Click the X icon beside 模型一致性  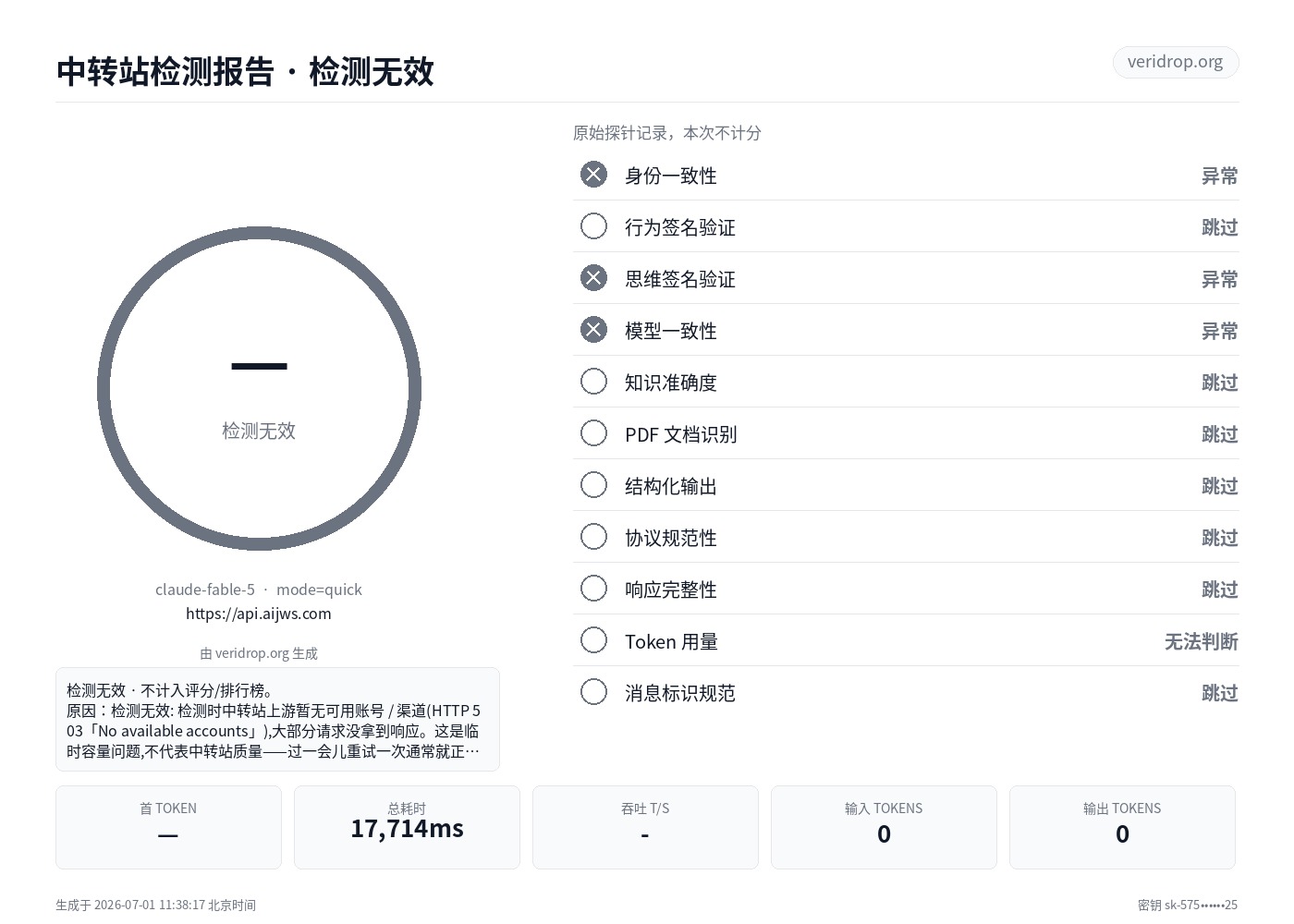click(593, 330)
